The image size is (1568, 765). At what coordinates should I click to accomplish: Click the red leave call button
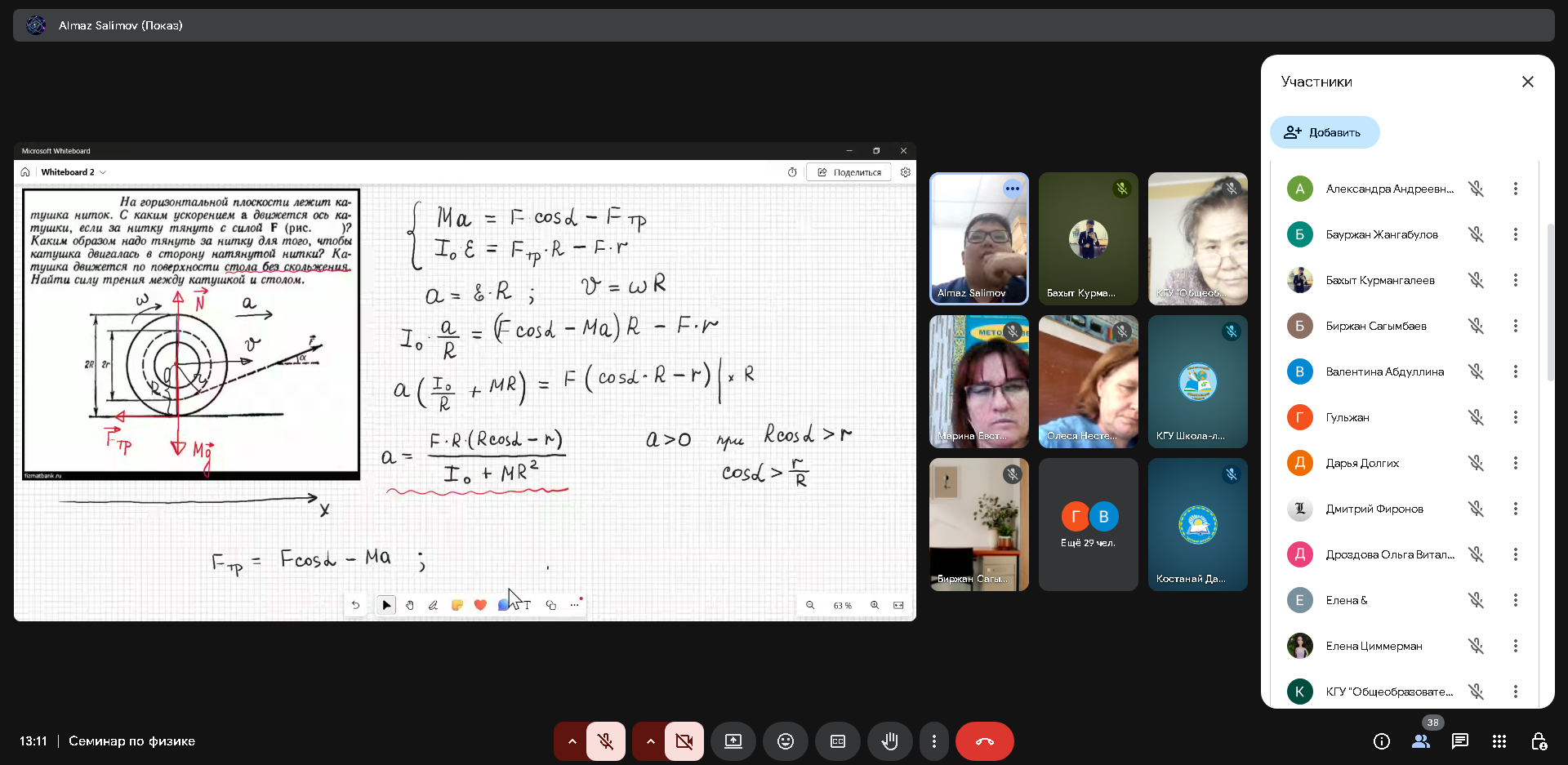tap(984, 741)
